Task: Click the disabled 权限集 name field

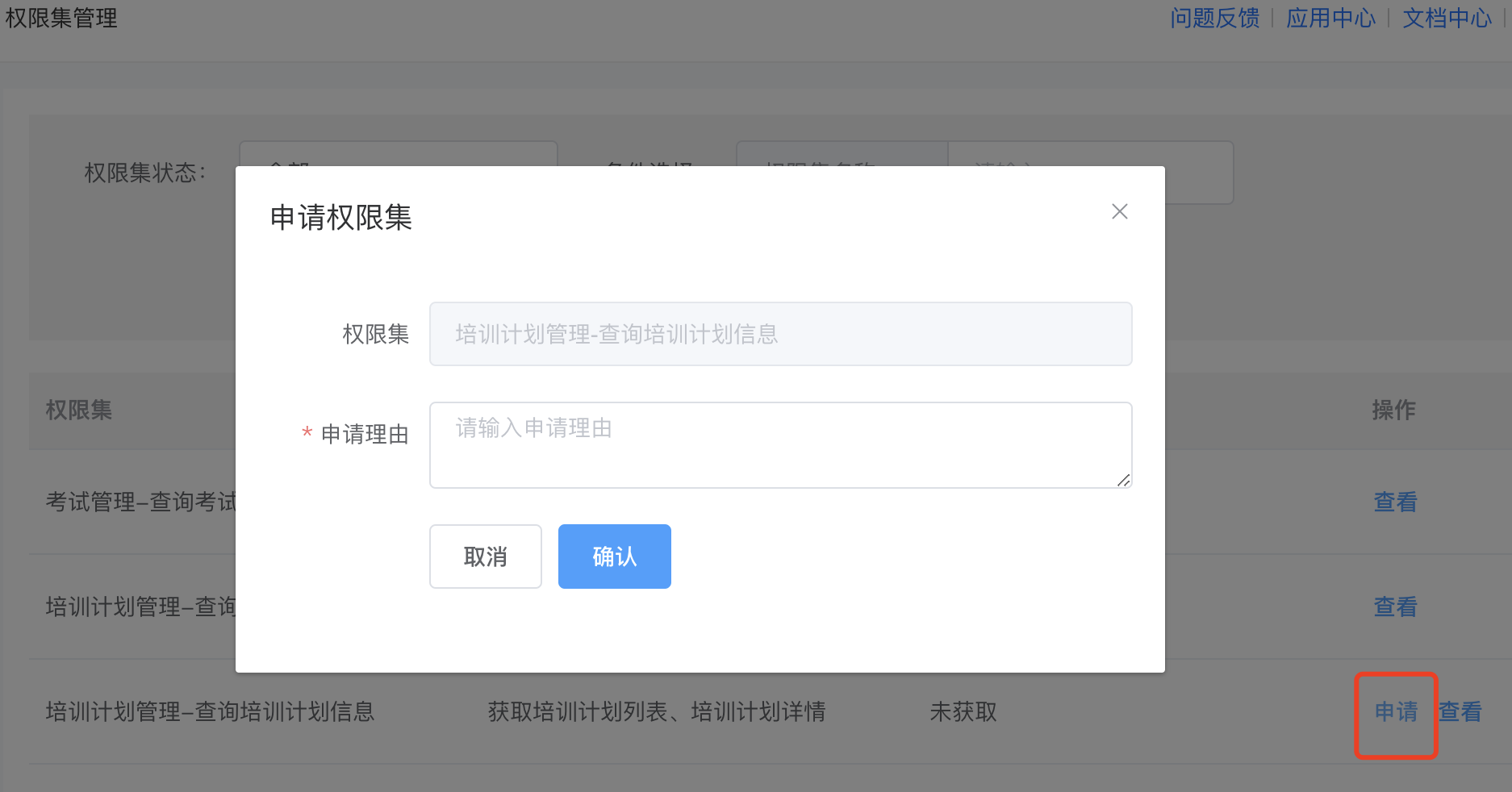Action: [780, 334]
